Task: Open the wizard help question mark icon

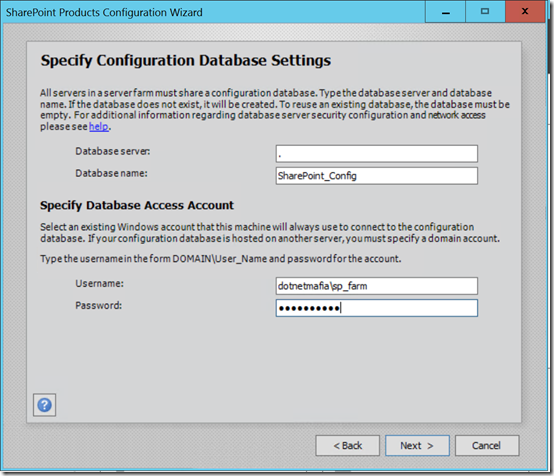Action: (45, 405)
